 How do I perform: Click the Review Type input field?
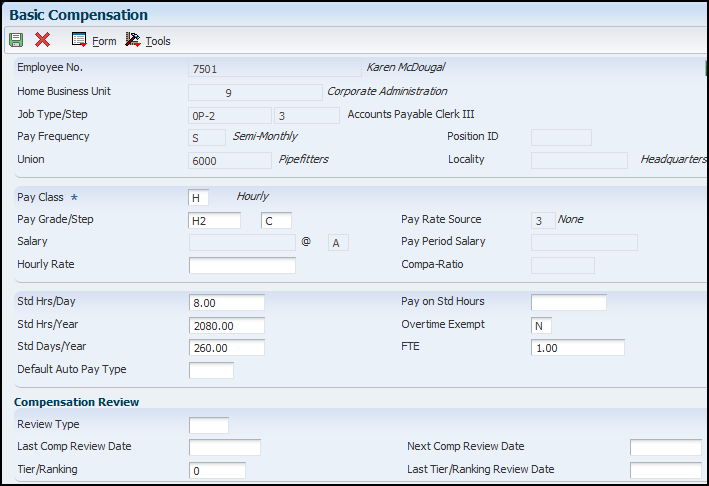coord(209,425)
